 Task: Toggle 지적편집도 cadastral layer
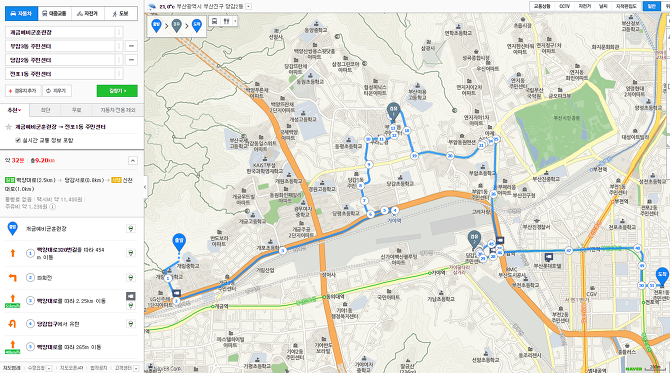626,6
